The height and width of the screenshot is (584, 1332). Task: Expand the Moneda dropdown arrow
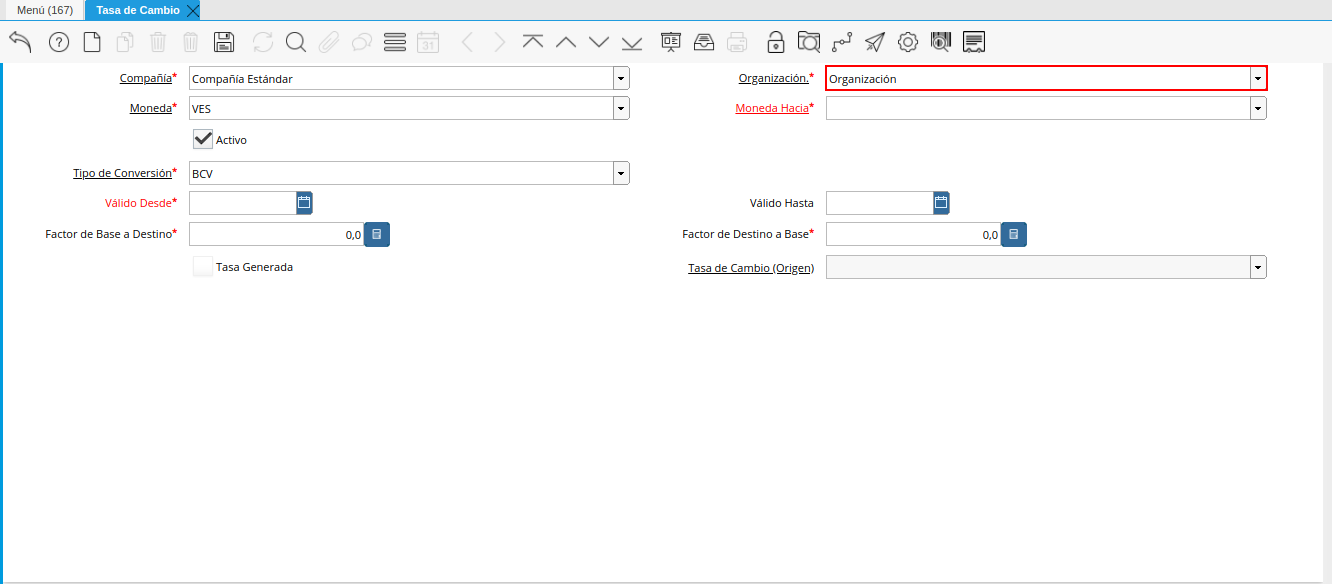click(x=621, y=108)
